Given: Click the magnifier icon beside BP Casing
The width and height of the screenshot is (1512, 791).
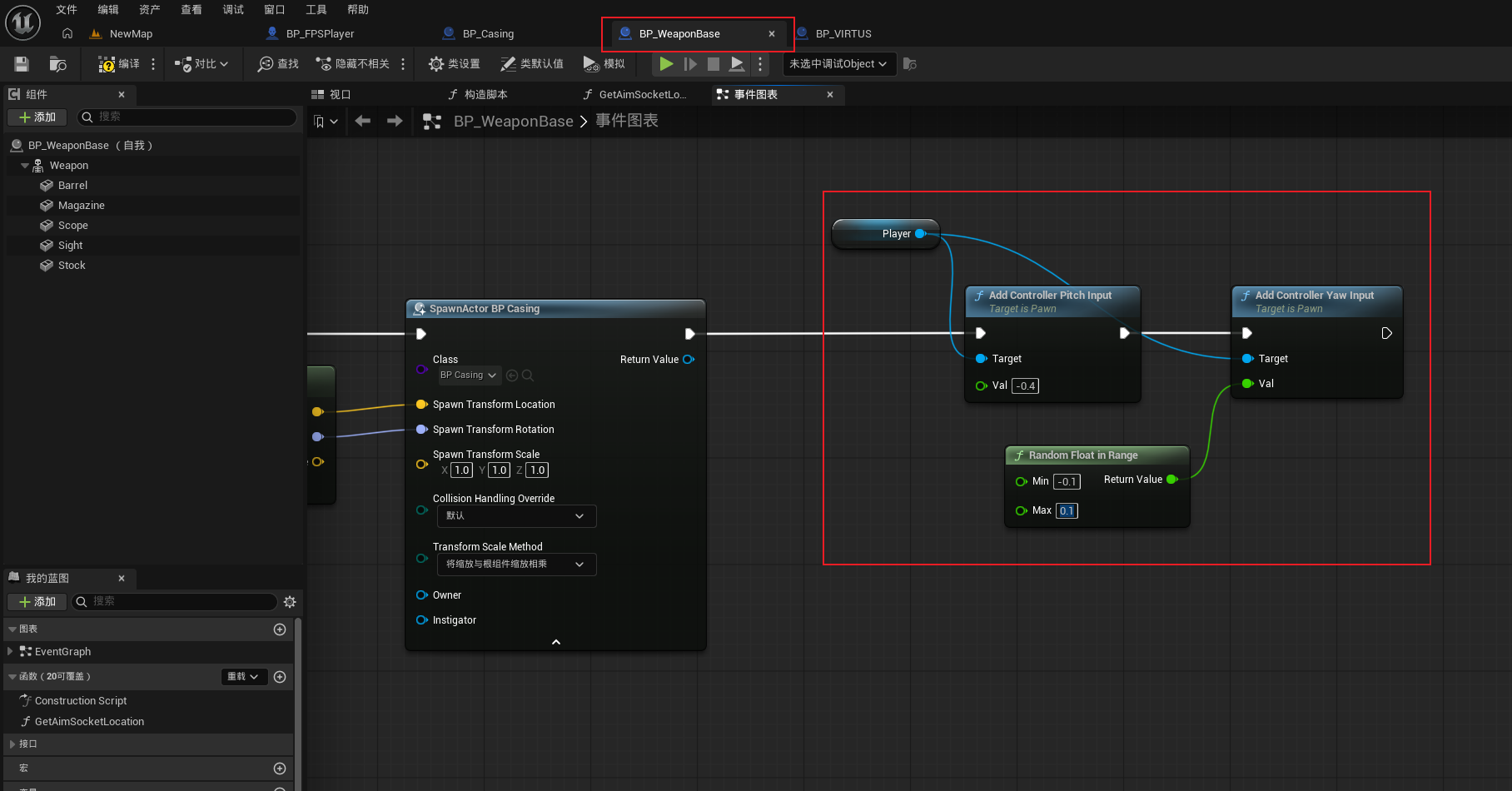Looking at the screenshot, I should (528, 376).
